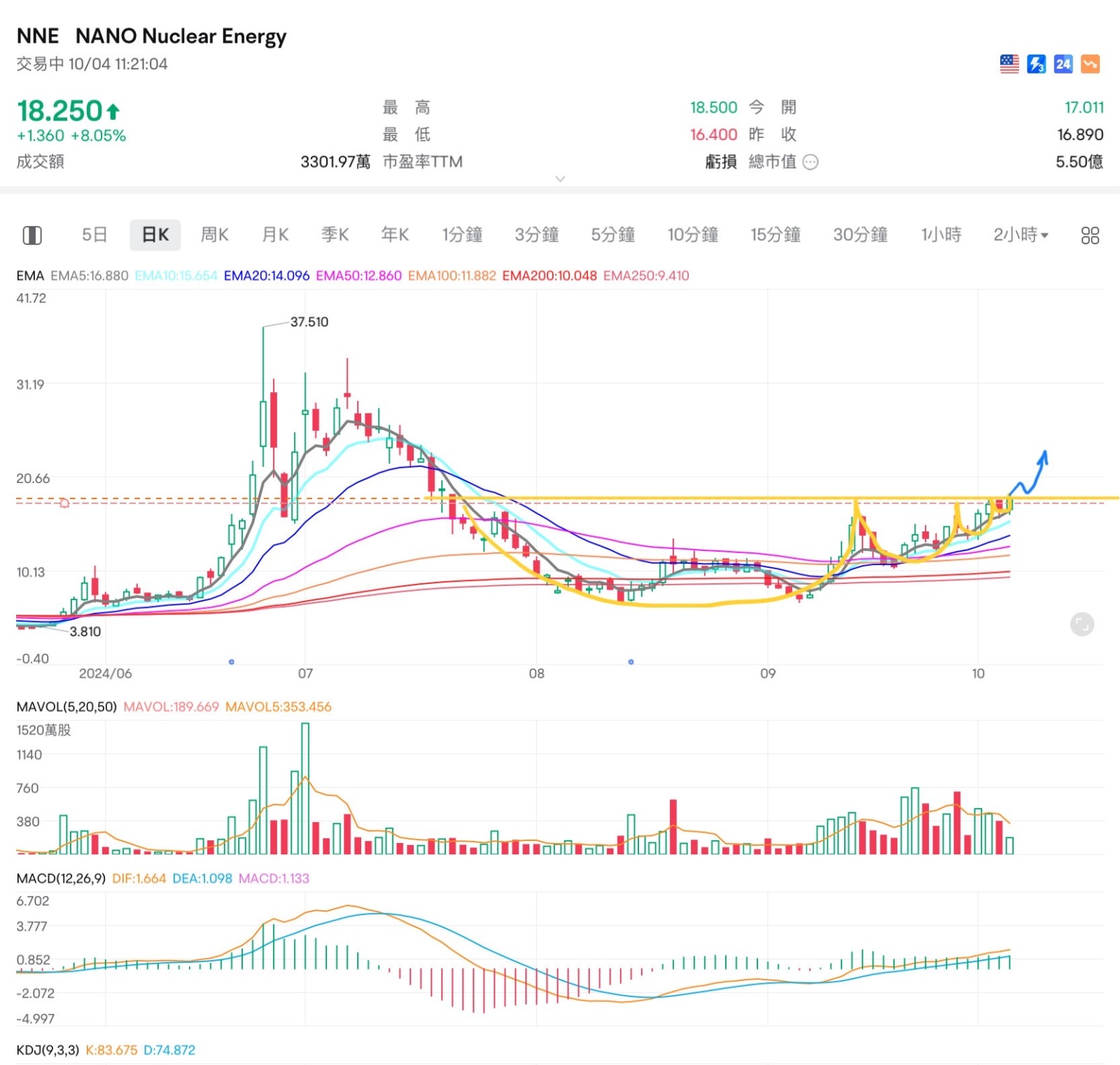This screenshot has height=1065, width=1120.
Task: Click the MACD:1.133 value
Action: (x=273, y=879)
